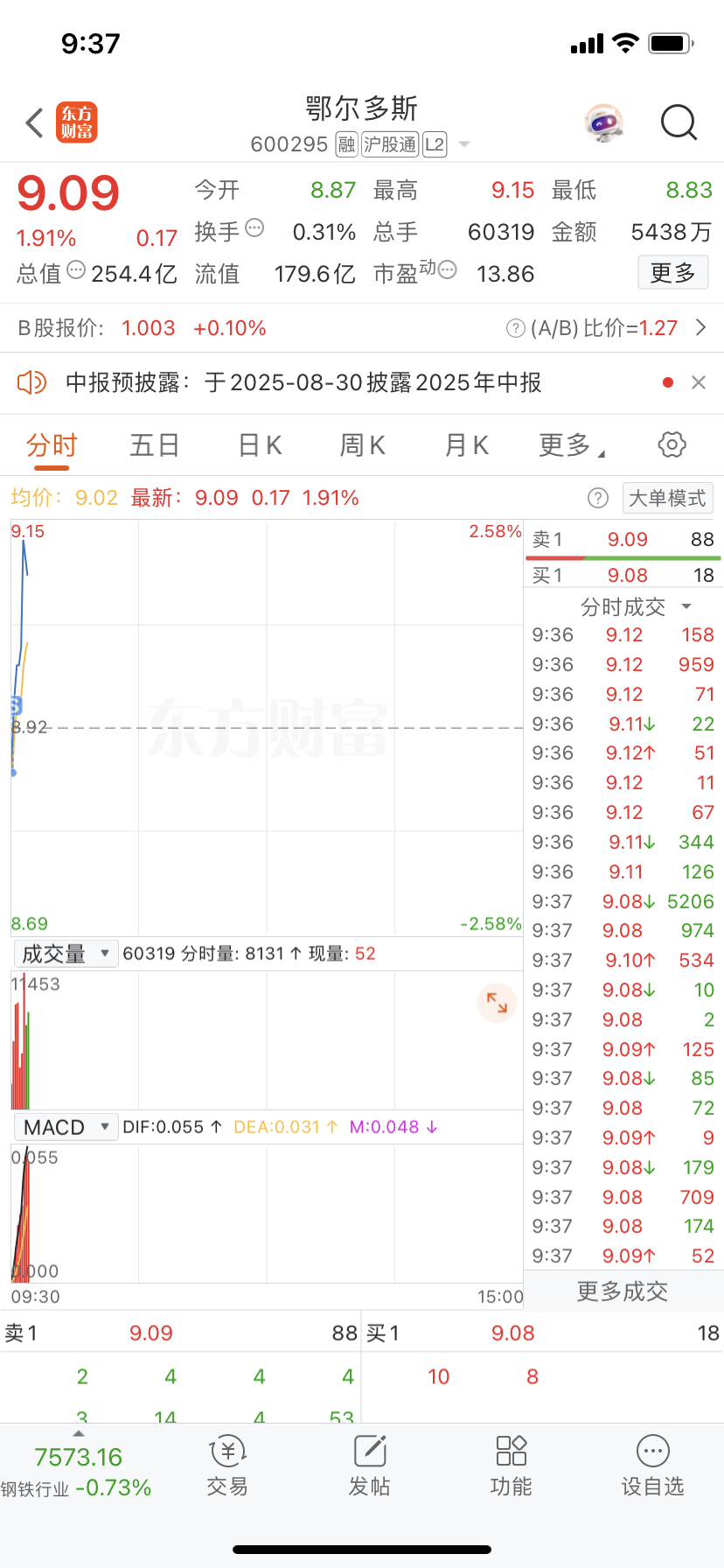Tap the trade row with volume 709
This screenshot has height=1568, width=724.
623,1197
